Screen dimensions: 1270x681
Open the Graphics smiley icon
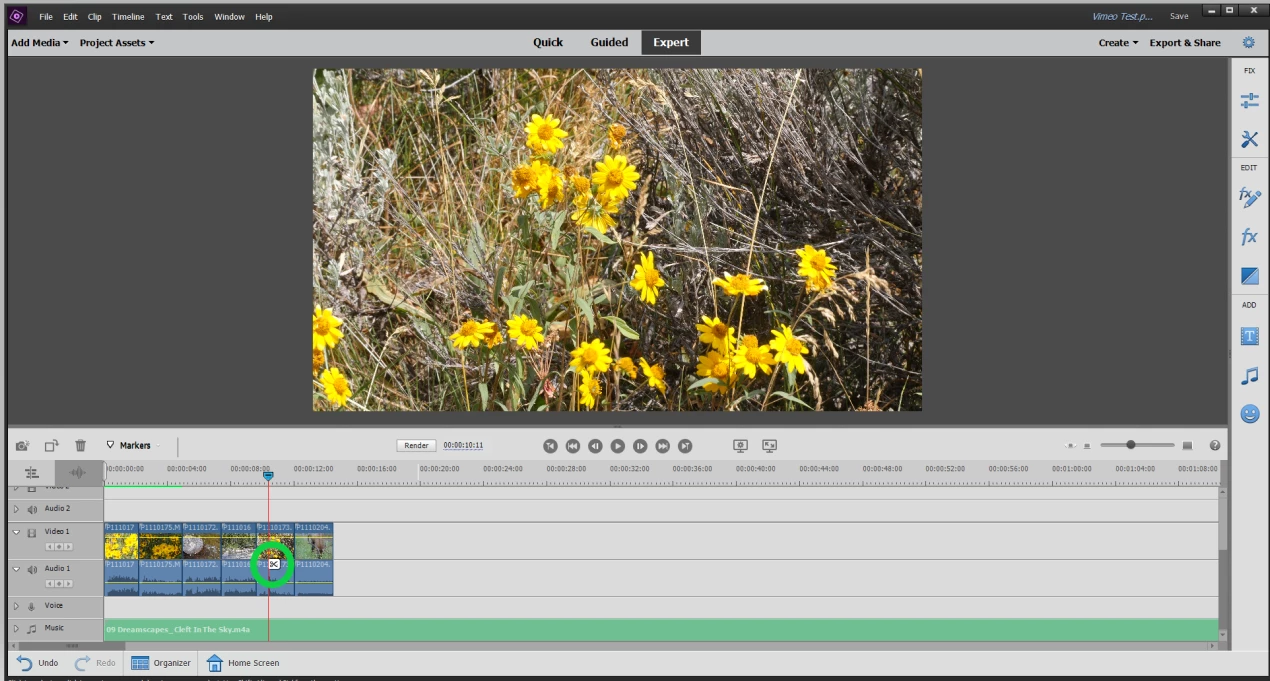point(1249,413)
